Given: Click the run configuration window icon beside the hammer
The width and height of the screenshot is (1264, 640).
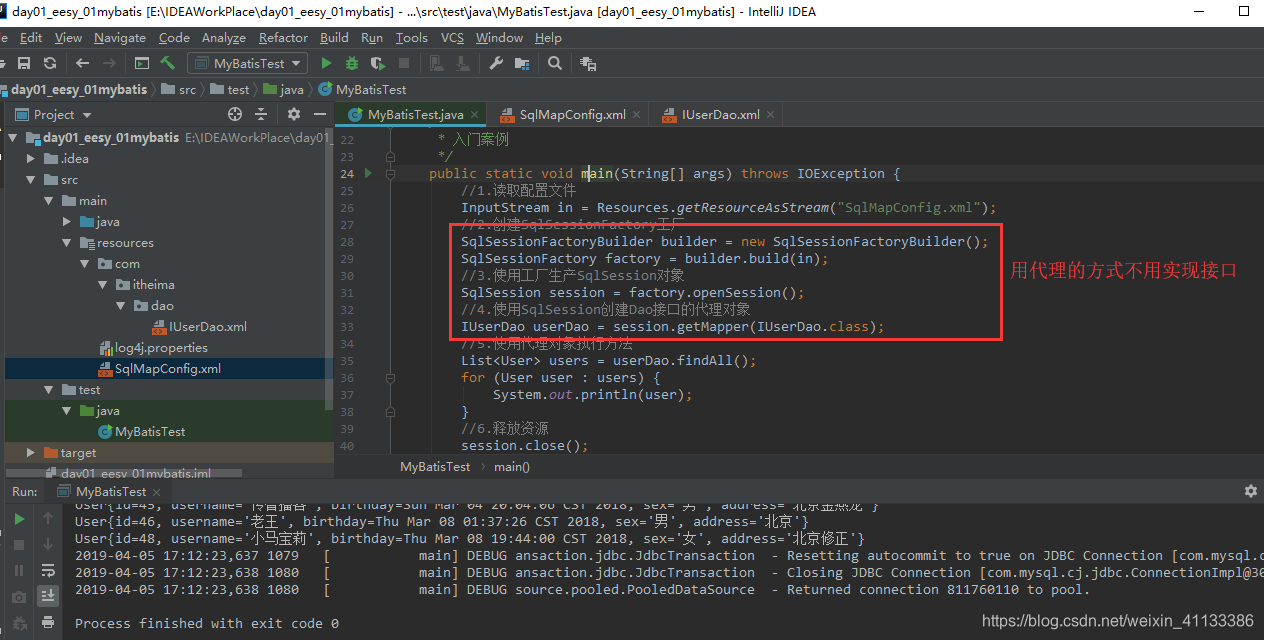Looking at the screenshot, I should click(x=142, y=63).
